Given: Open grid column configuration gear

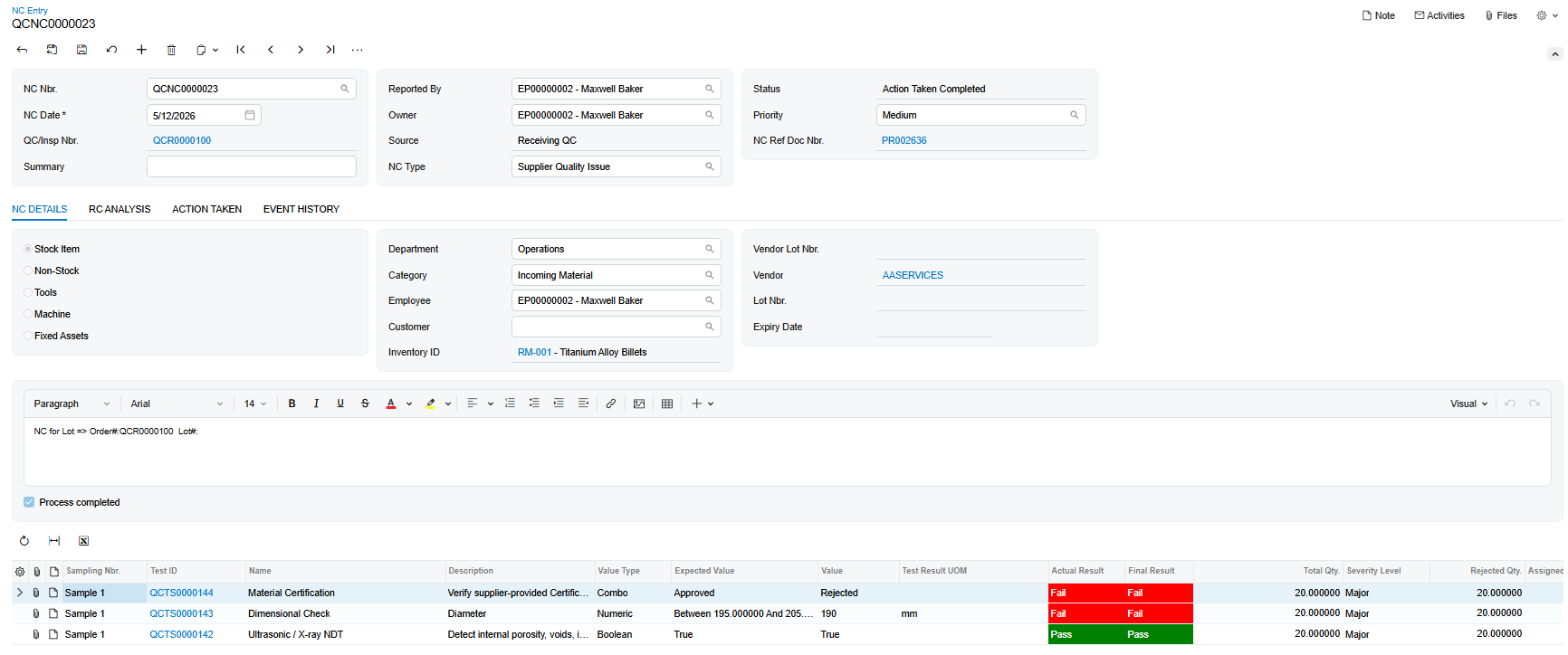Looking at the screenshot, I should pyautogui.click(x=20, y=571).
